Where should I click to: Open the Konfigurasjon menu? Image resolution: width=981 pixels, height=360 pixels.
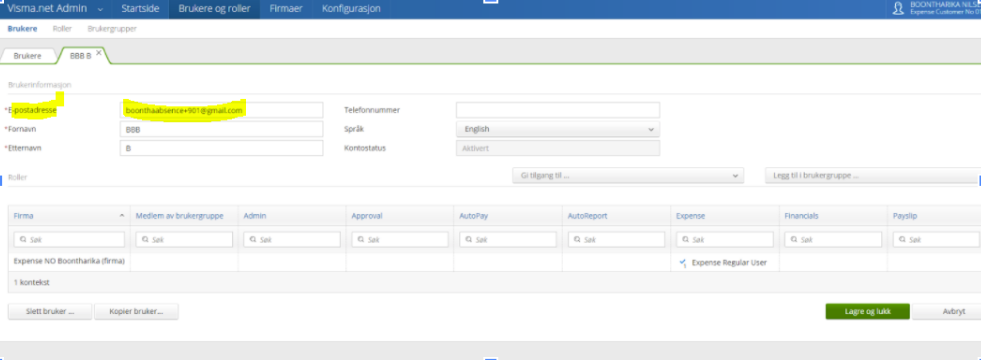coord(351,9)
